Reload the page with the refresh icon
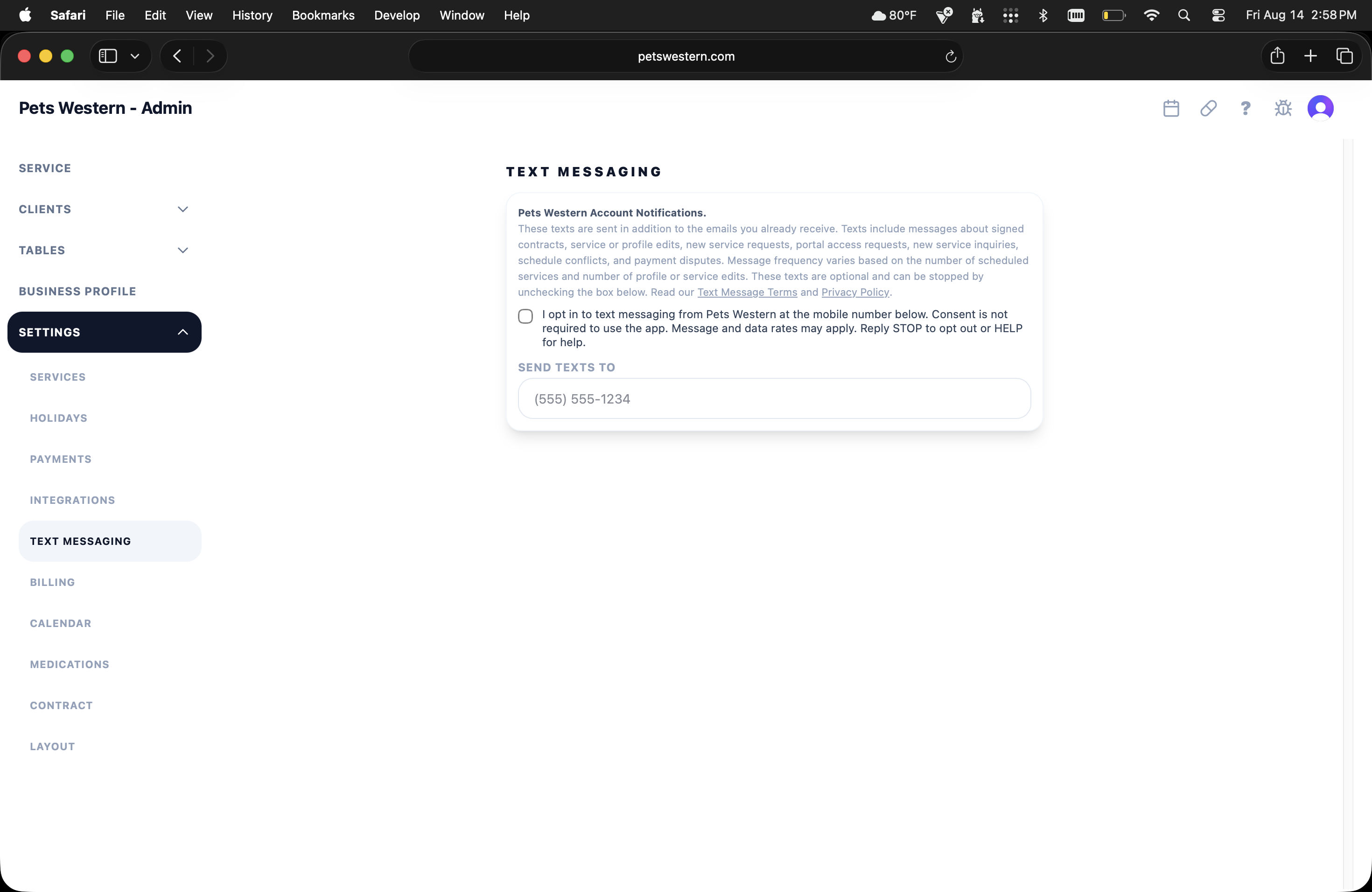Screen dimensions: 1372x892 point(951,56)
